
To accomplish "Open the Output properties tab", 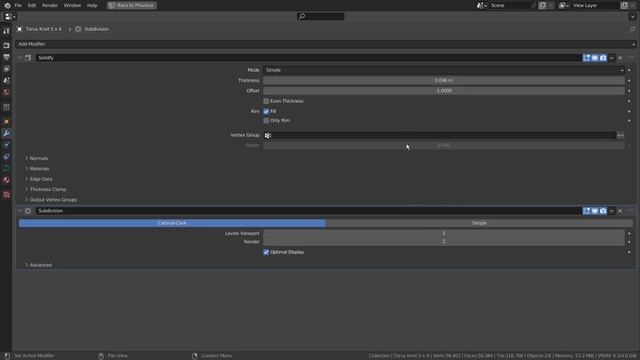I will point(6,57).
